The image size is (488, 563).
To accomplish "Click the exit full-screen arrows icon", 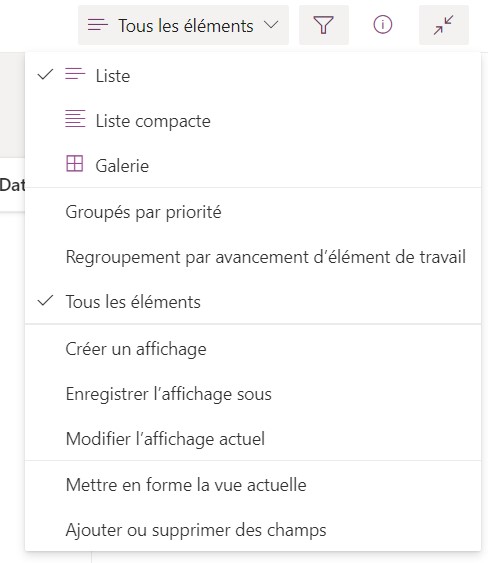I will 443,25.
